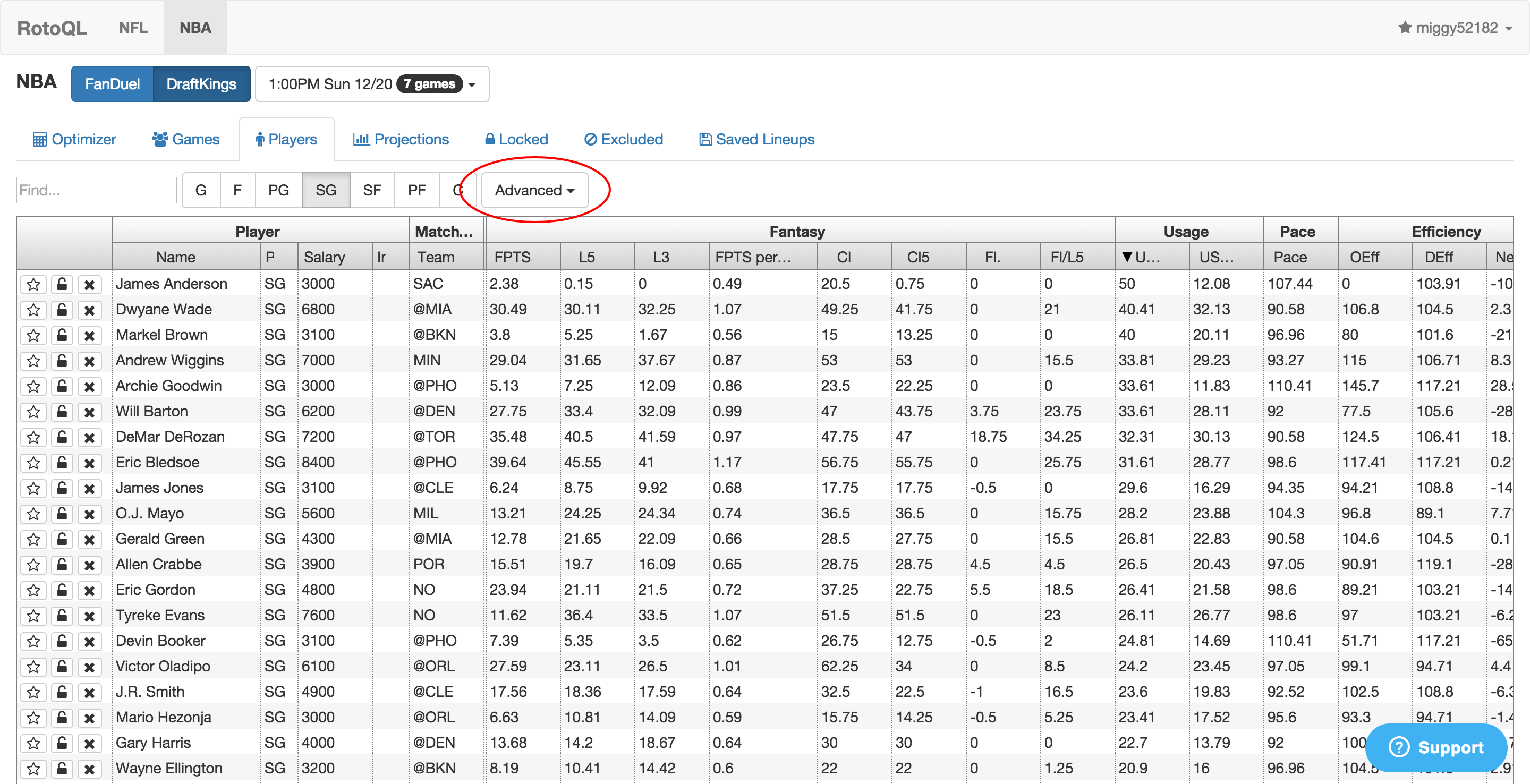Exclude Devin Booker using the X

tap(89, 642)
